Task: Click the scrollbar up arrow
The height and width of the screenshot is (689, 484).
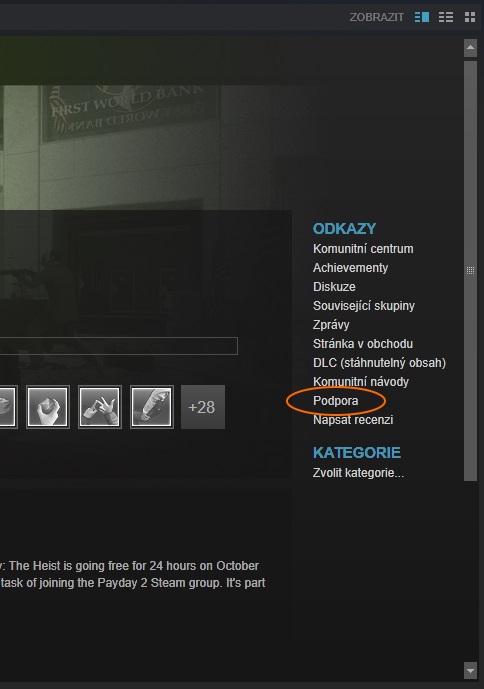Action: (470, 47)
